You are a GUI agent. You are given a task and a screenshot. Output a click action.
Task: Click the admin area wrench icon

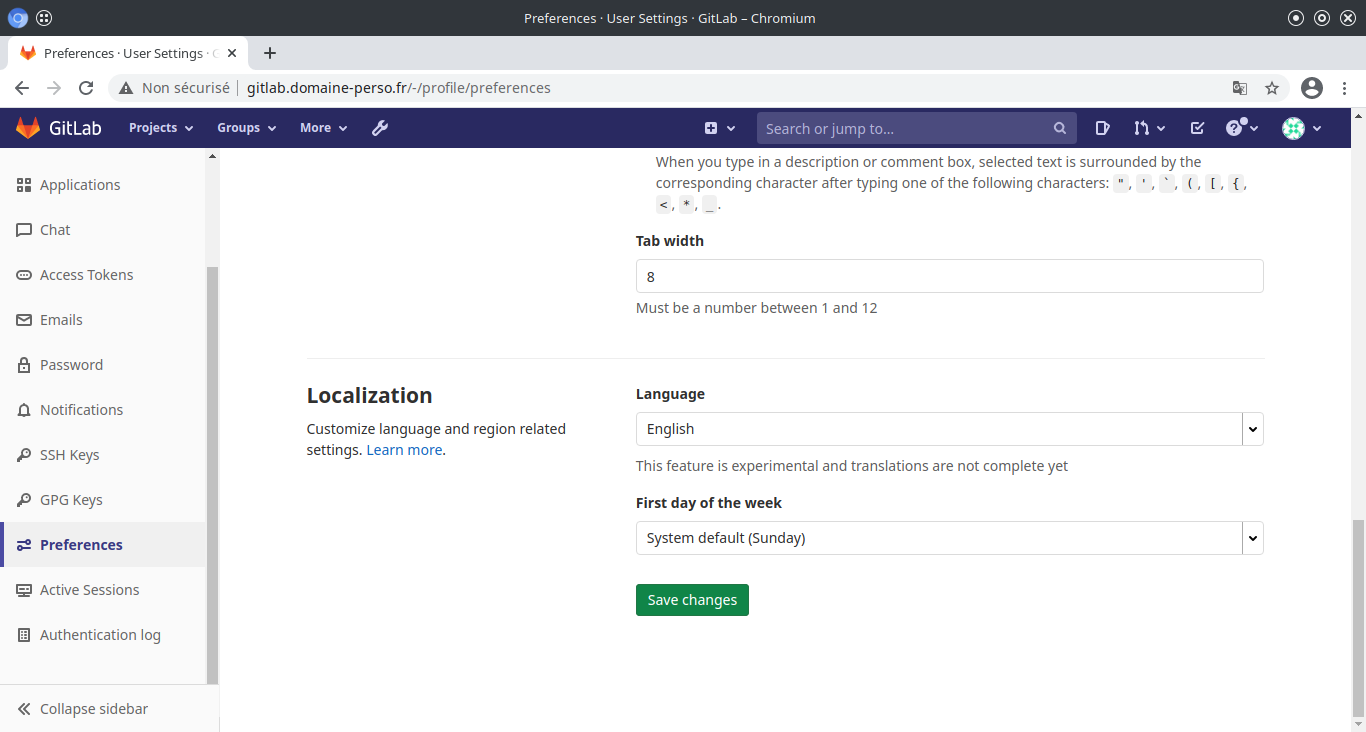[380, 128]
